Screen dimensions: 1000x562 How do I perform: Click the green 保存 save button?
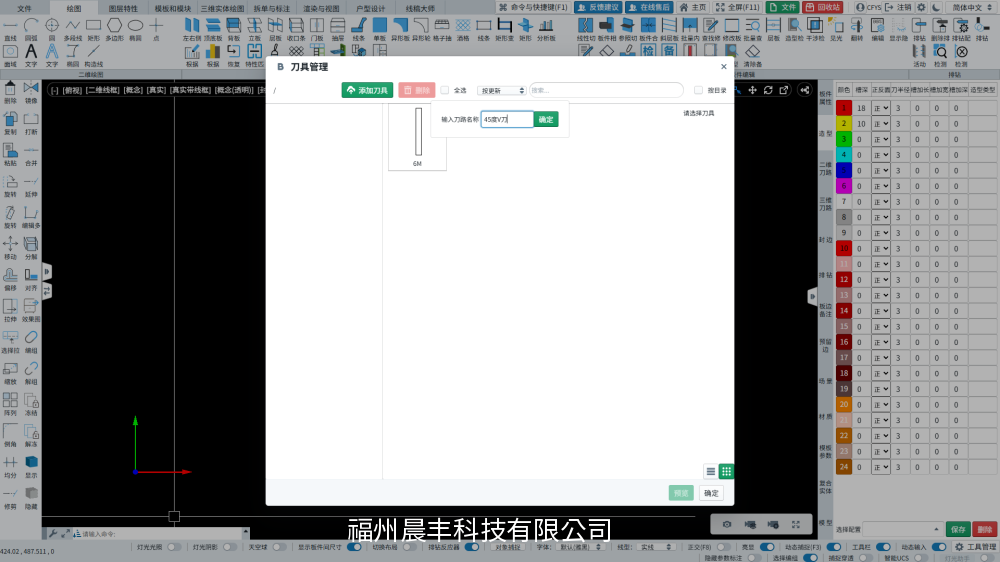(x=958, y=529)
